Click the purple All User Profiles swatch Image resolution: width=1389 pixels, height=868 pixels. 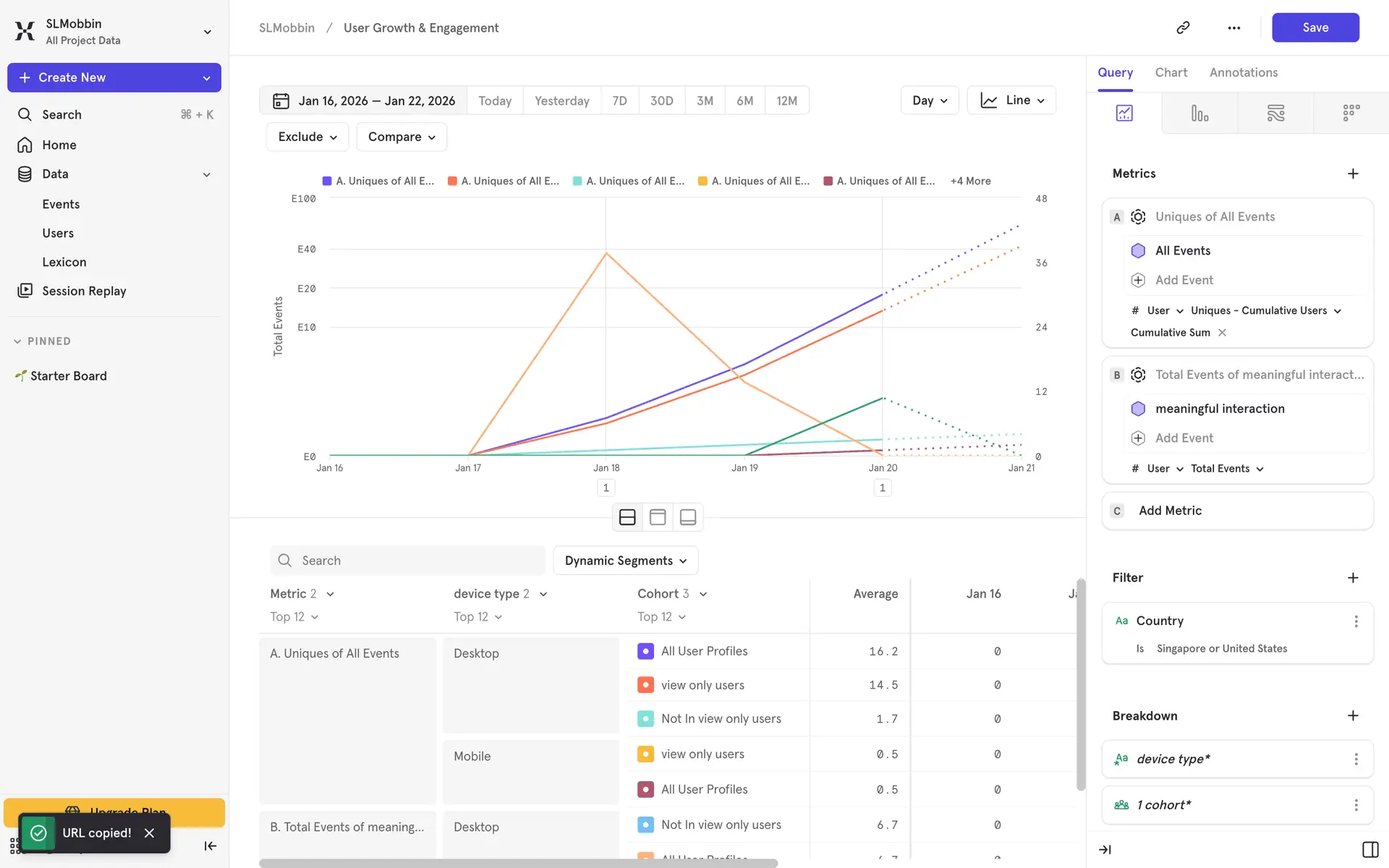pos(645,651)
